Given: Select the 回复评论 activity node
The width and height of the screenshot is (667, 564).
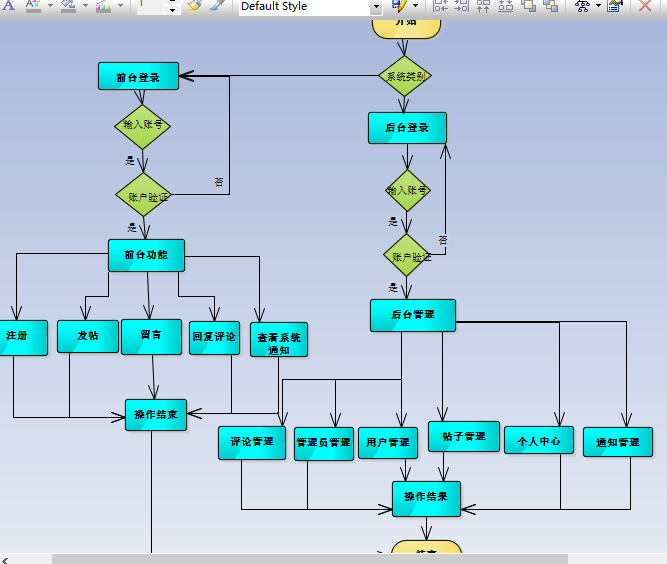Looking at the screenshot, I should click(214, 338).
